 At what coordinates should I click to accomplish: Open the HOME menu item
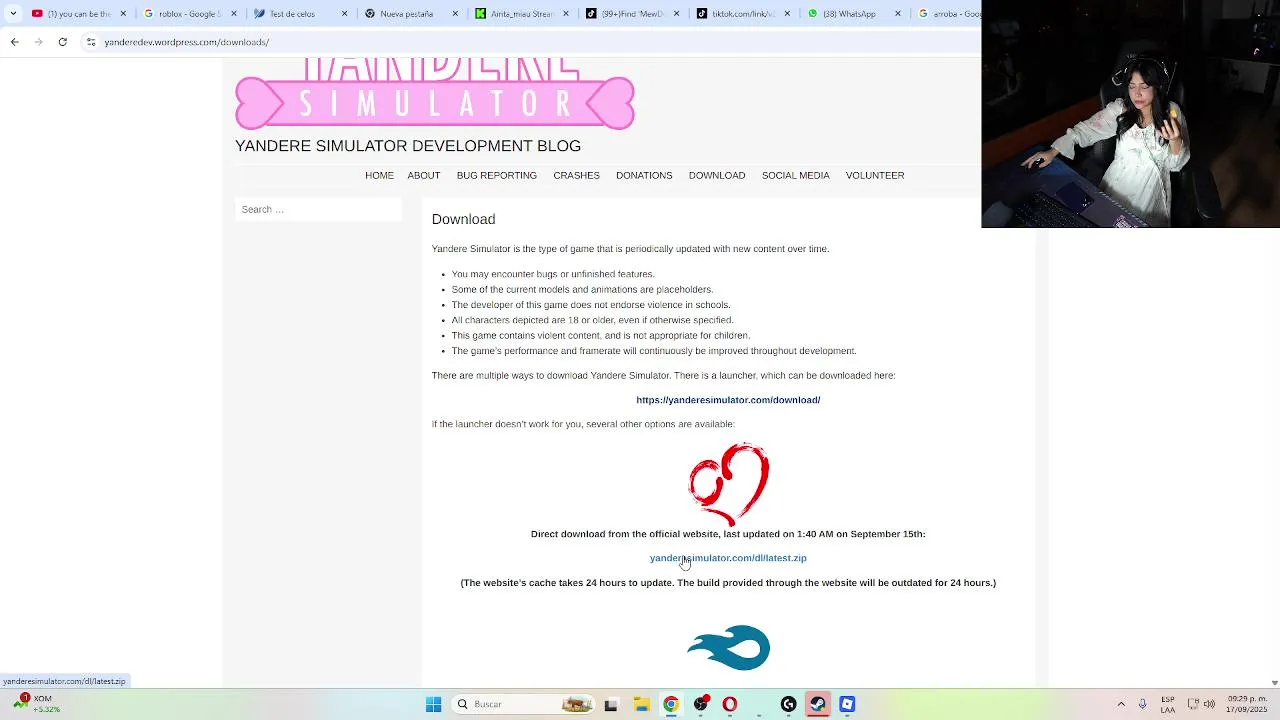(x=379, y=175)
